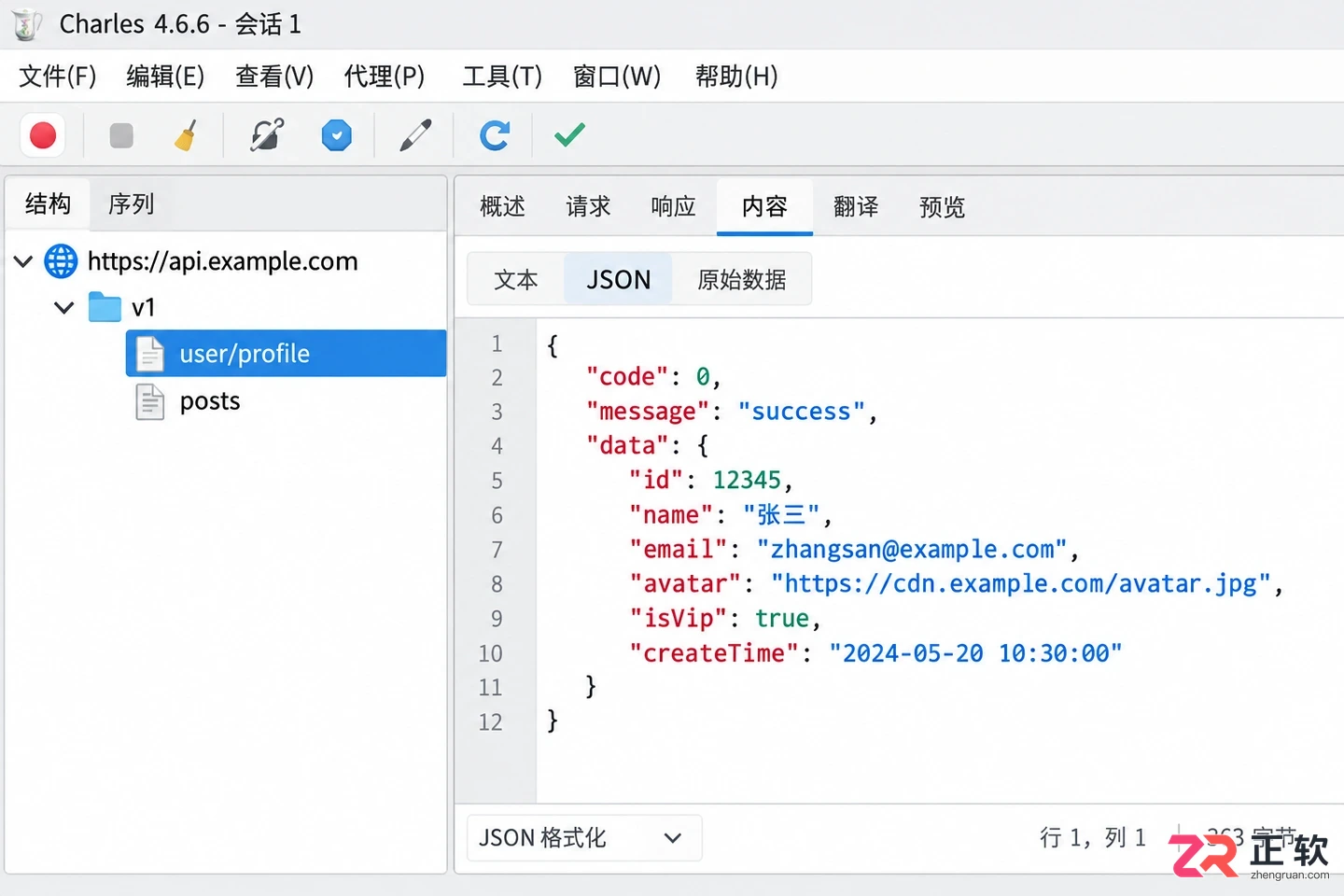Click the gray stop square icon
The image size is (1344, 896).
[x=121, y=136]
